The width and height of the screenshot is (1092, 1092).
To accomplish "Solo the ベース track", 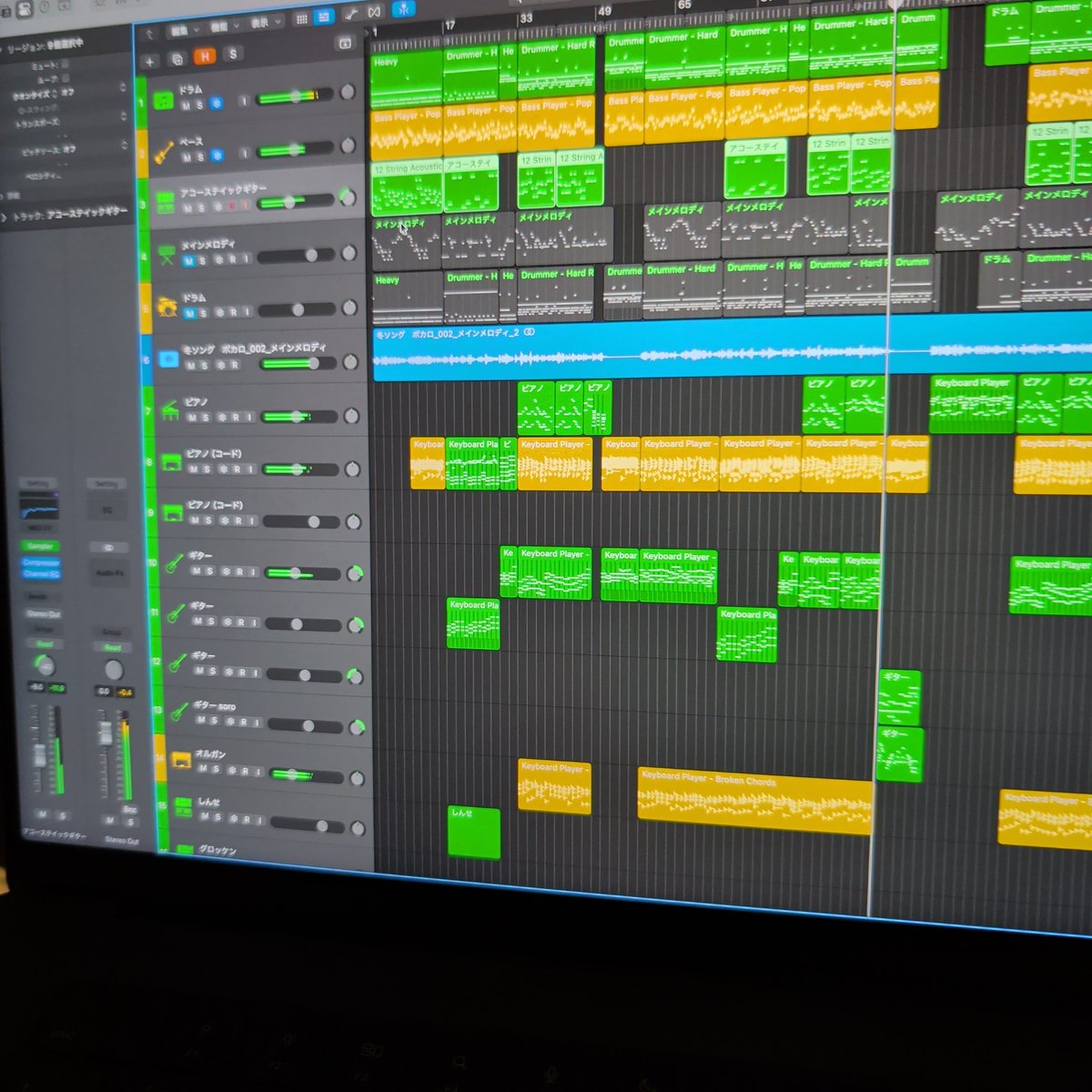I will [200, 157].
